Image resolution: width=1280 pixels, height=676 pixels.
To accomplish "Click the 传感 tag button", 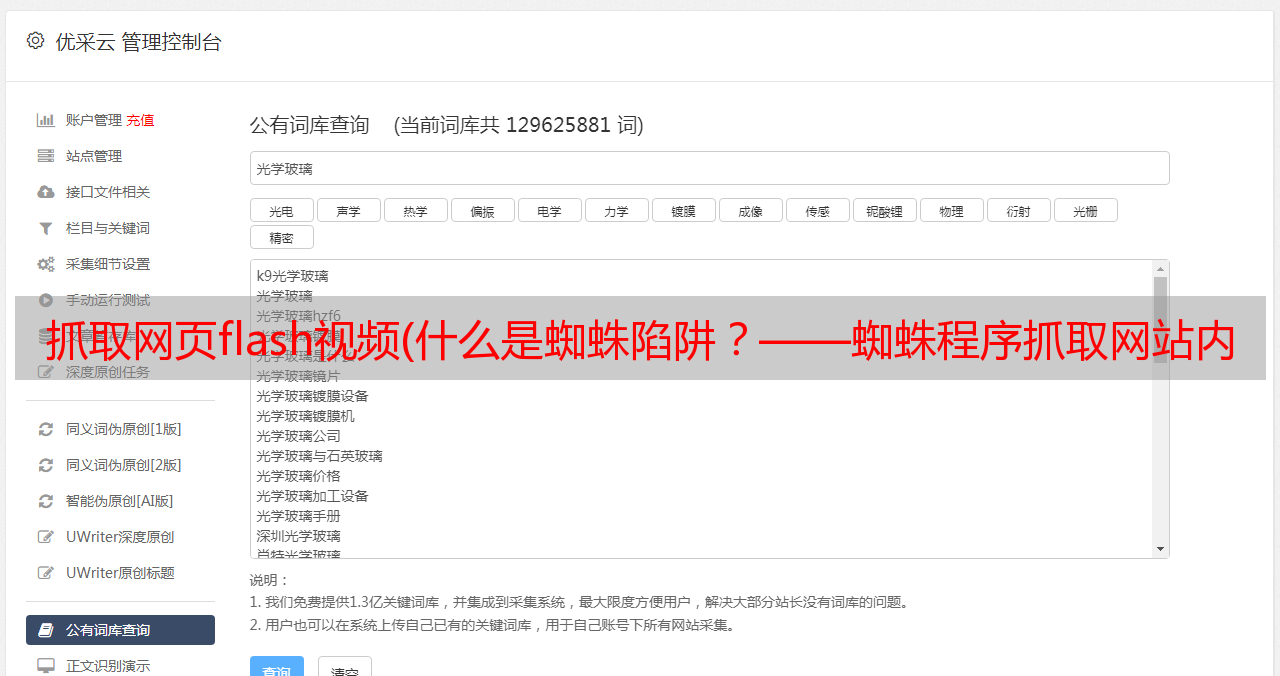I will [817, 210].
